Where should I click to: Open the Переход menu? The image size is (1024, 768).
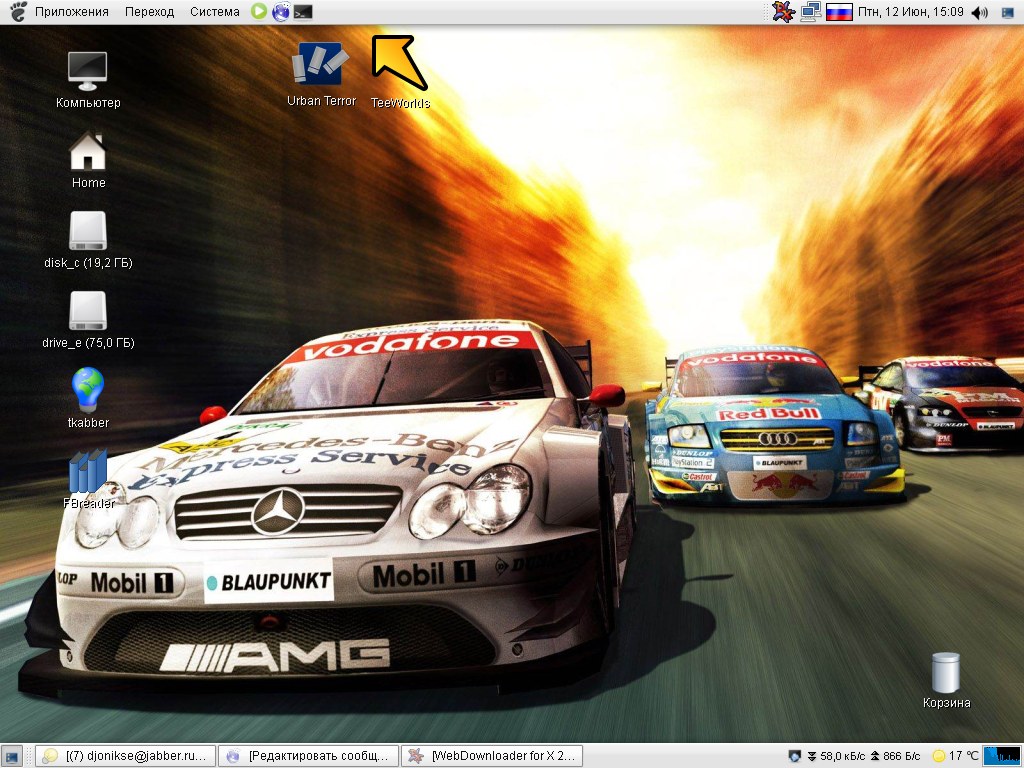(x=150, y=12)
